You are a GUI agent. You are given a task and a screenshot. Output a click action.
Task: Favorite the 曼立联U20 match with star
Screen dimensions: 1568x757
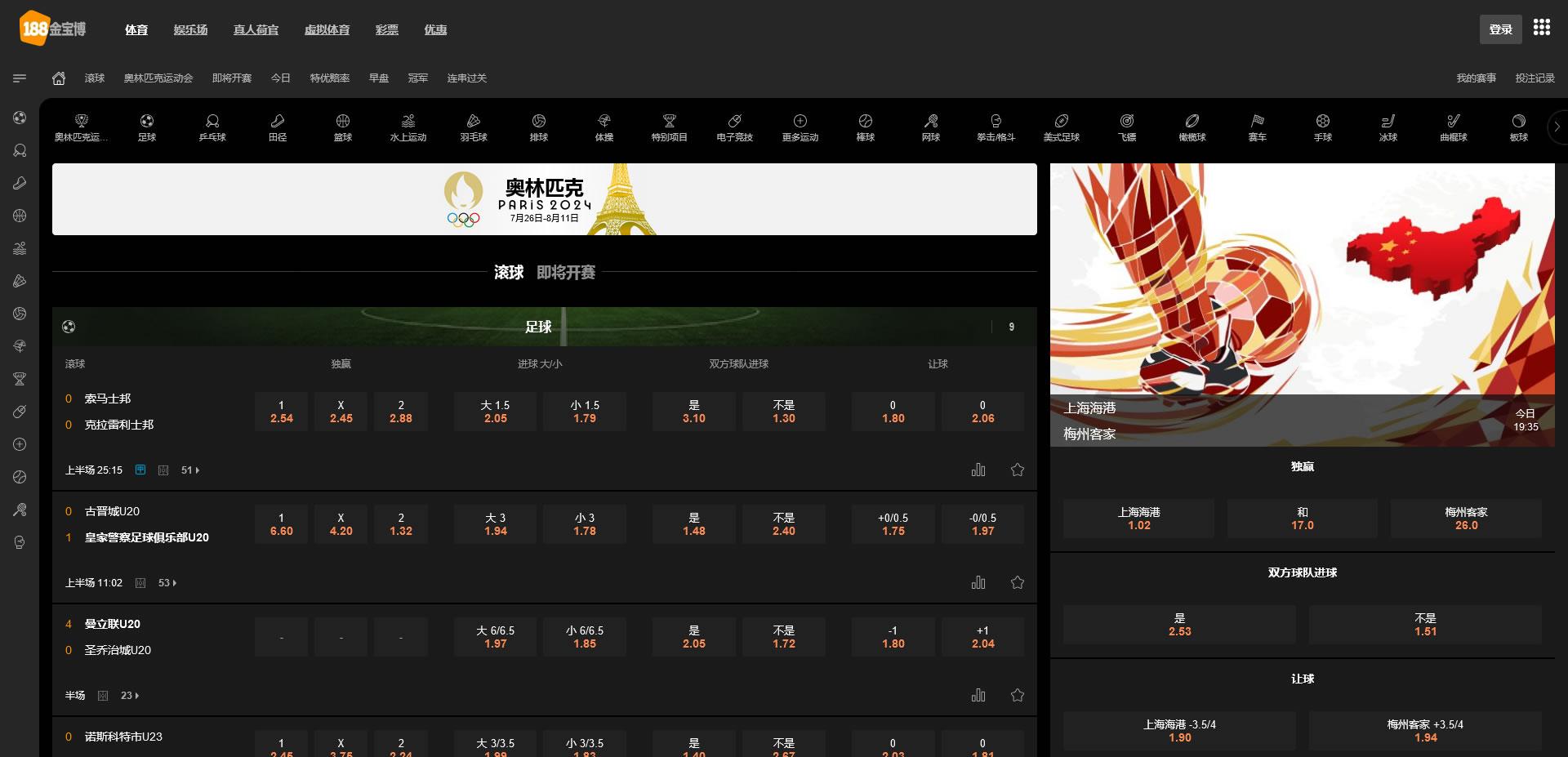coord(1018,695)
